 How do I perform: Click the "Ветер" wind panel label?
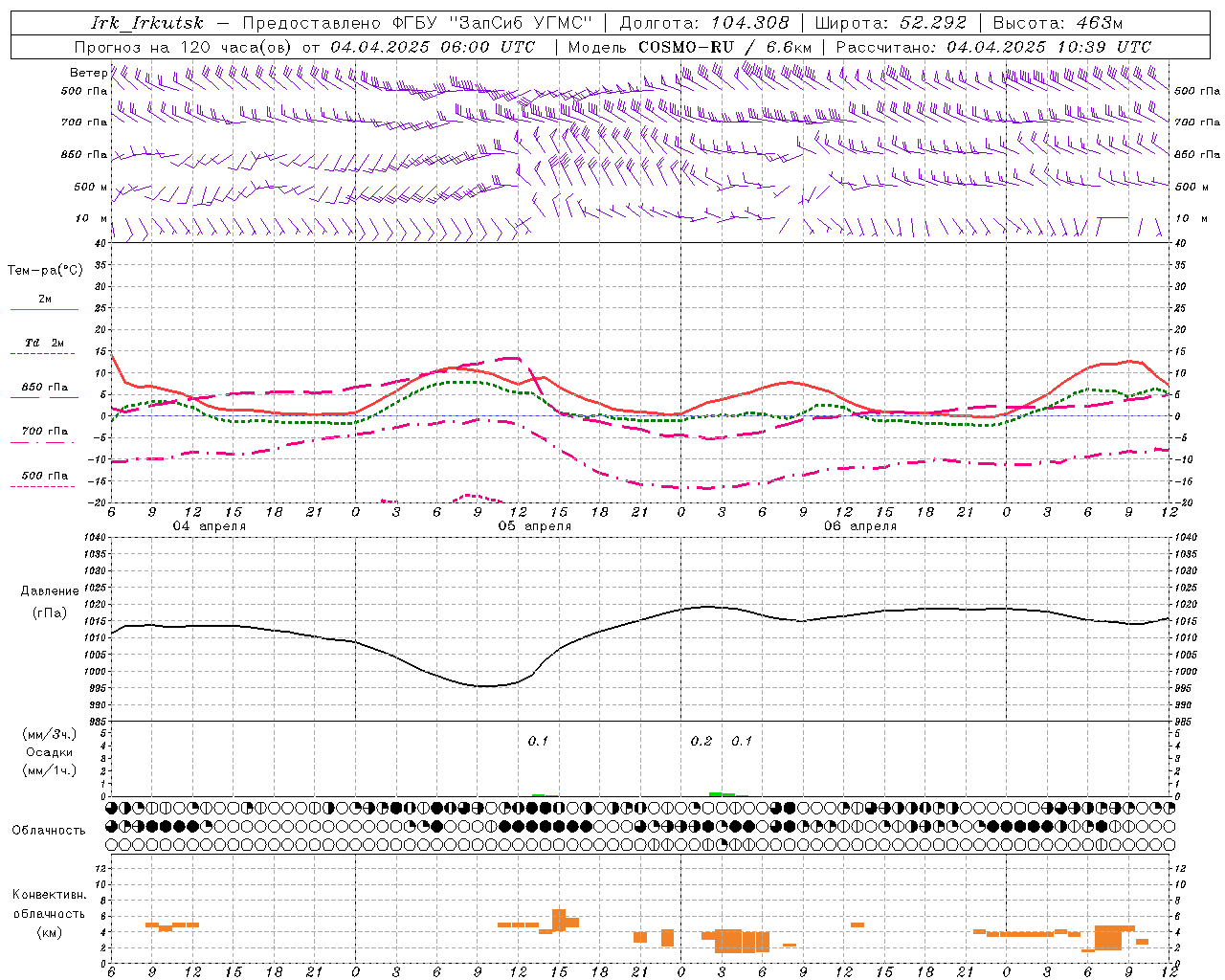tap(88, 73)
